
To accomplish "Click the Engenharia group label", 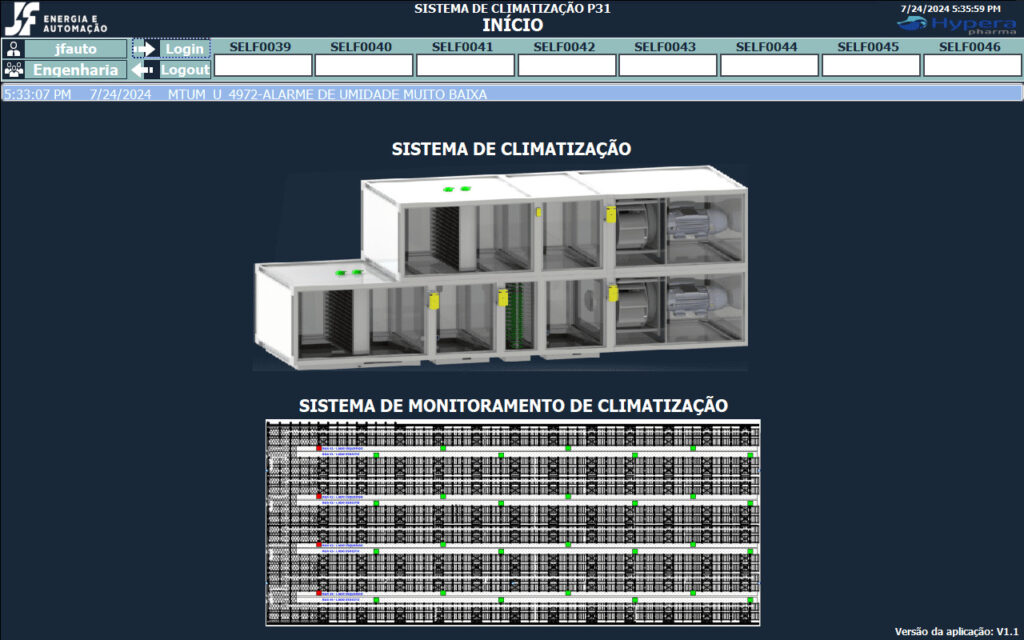I will [x=76, y=70].
